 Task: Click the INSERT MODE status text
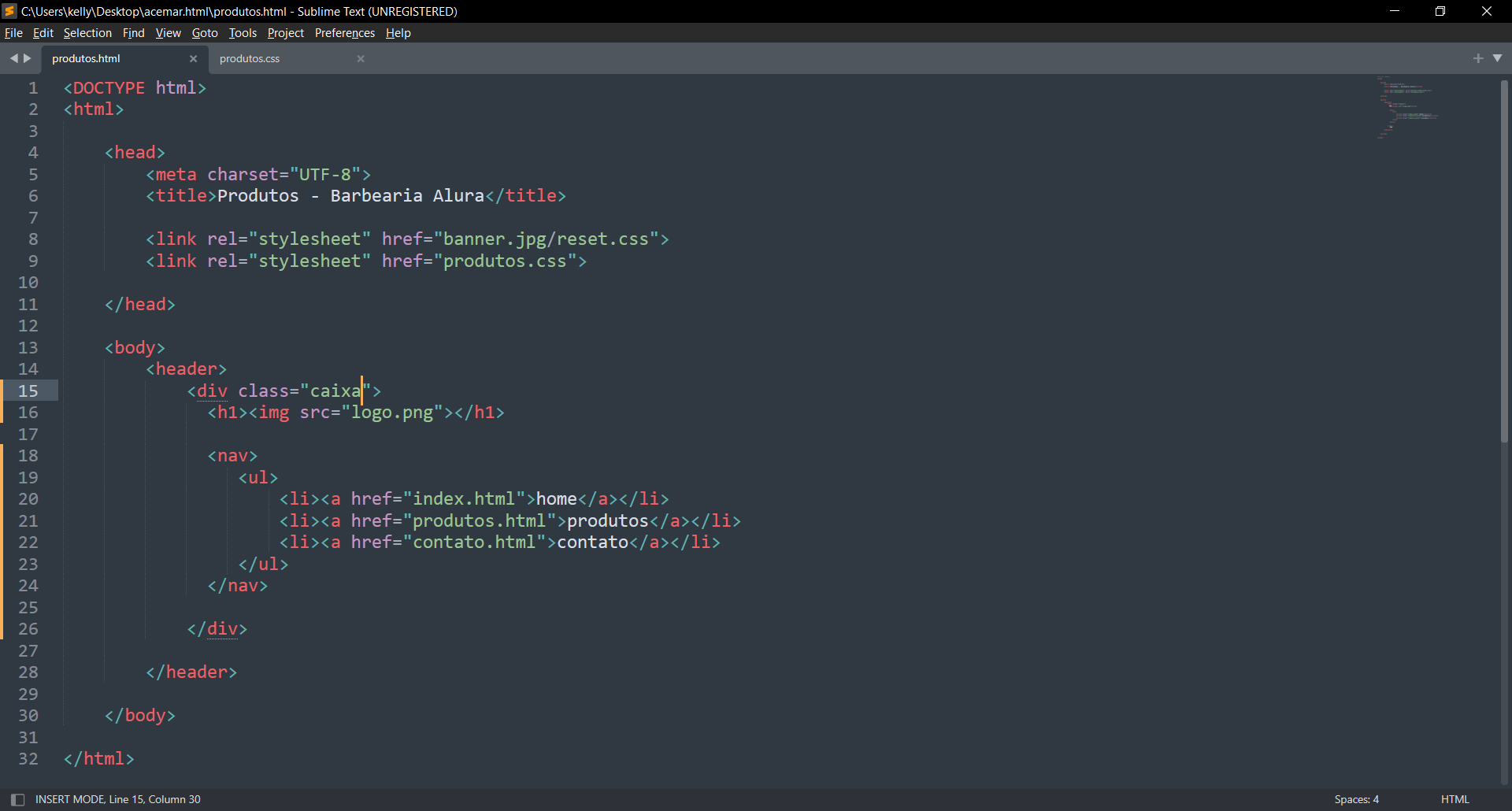tap(70, 799)
